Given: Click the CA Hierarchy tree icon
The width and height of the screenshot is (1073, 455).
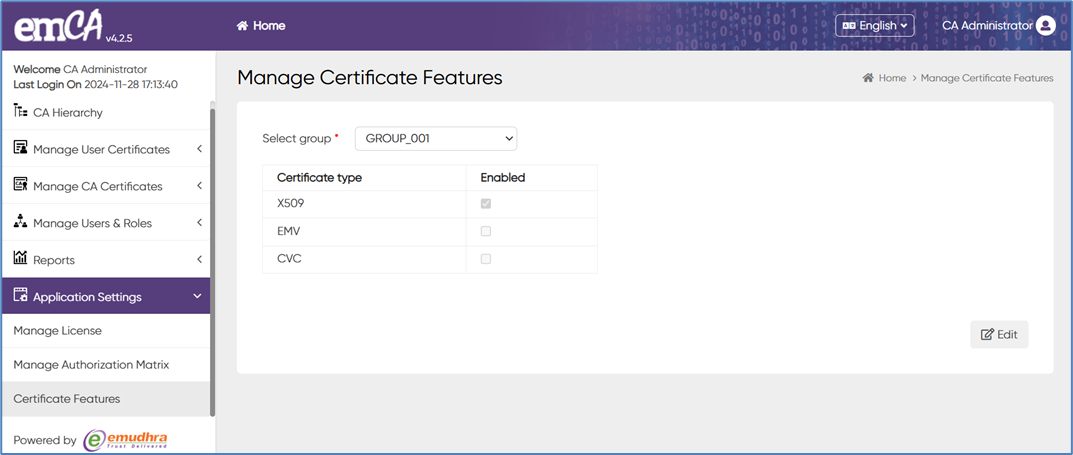Looking at the screenshot, I should click(x=20, y=111).
